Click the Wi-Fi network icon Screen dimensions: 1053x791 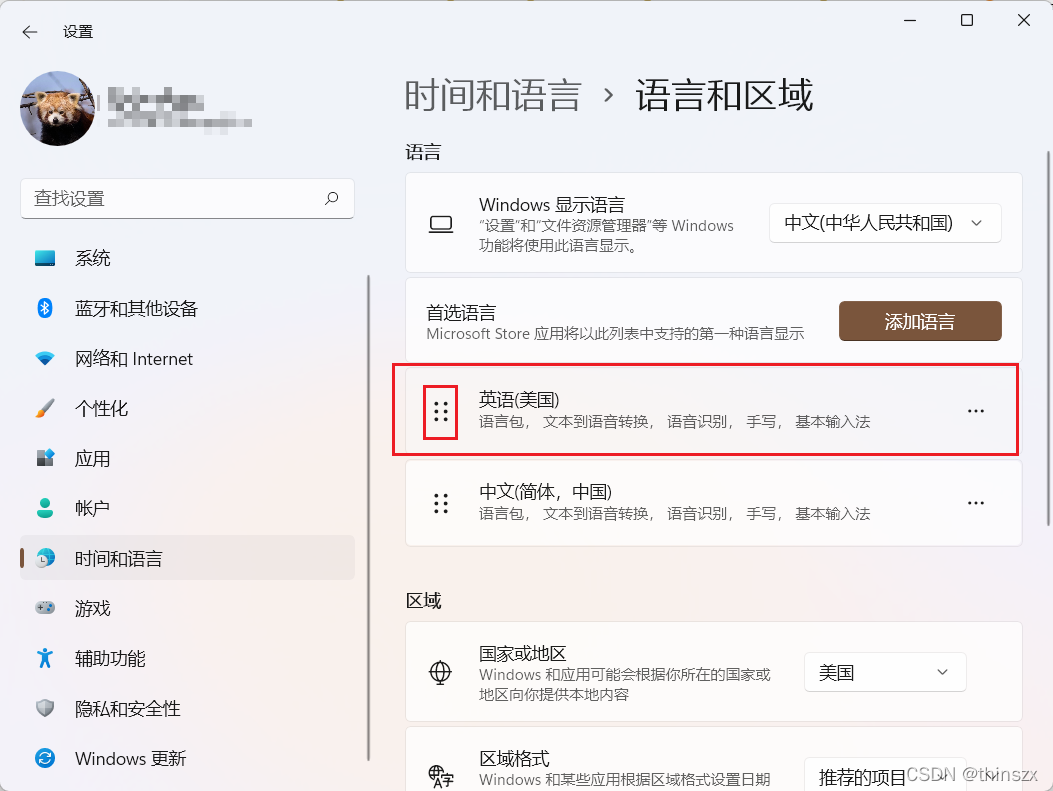45,359
